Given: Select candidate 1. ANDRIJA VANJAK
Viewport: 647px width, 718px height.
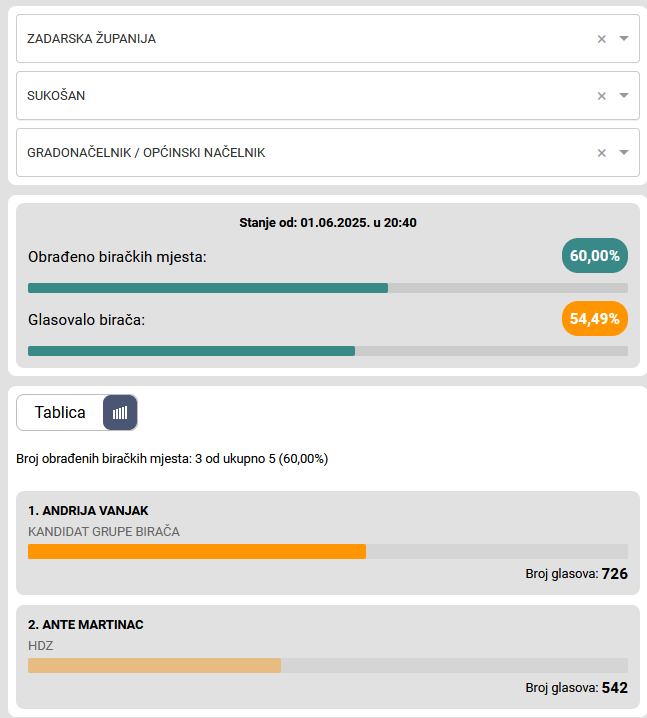Looking at the screenshot, I should 88,510.
